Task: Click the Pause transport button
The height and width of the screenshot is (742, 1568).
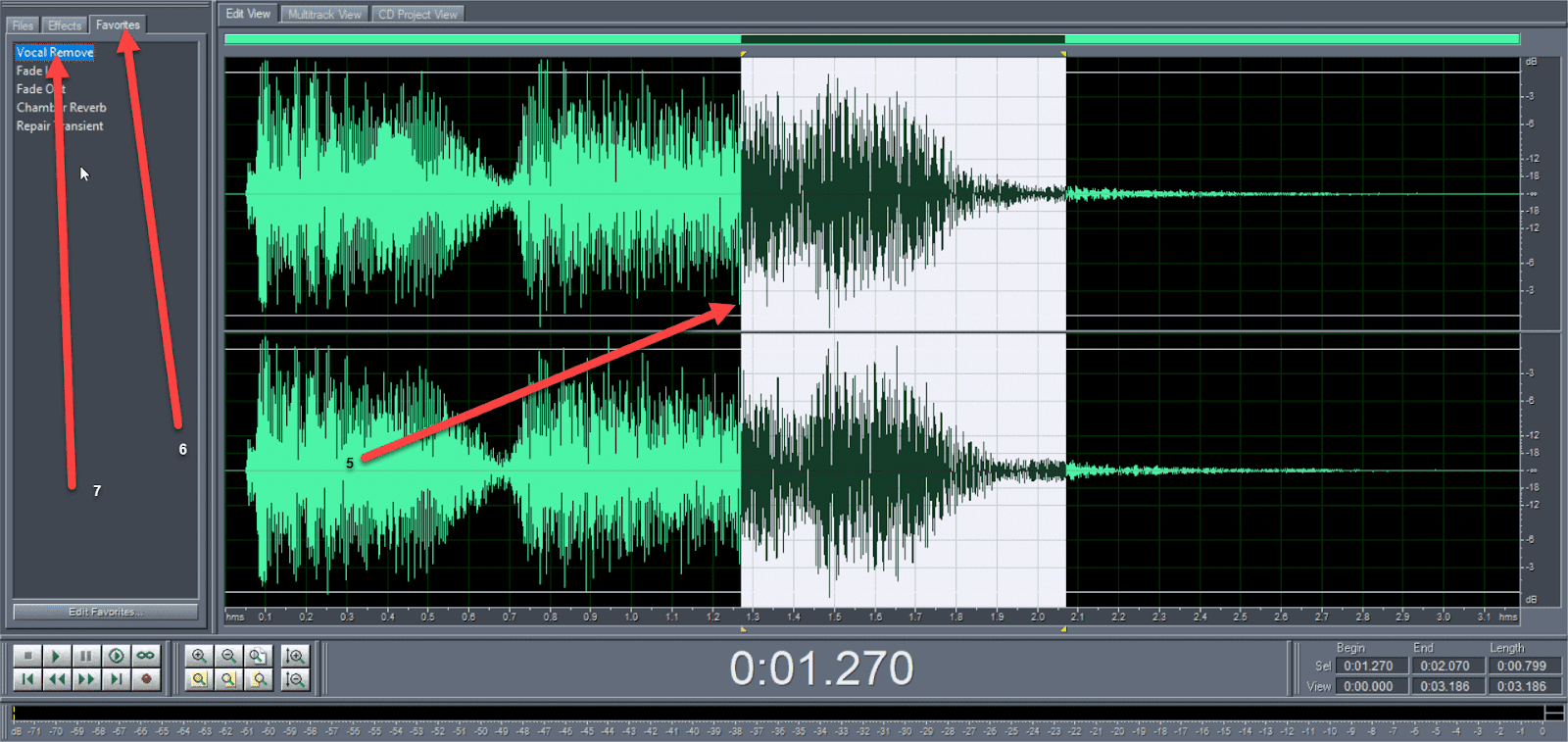Action: 86,656
